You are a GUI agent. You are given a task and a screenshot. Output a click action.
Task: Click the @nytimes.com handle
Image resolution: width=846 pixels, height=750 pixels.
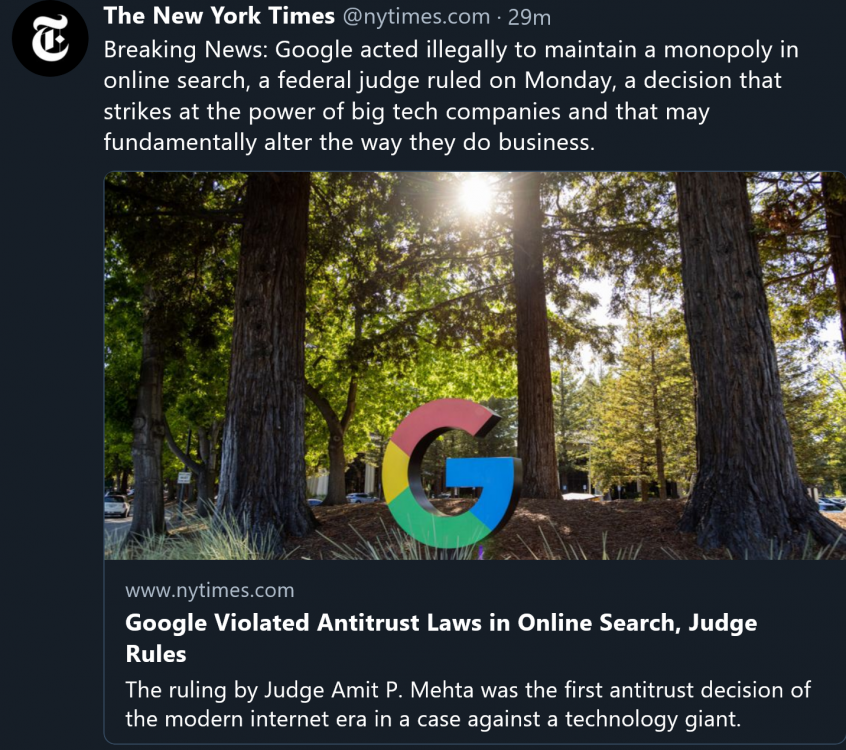(416, 17)
